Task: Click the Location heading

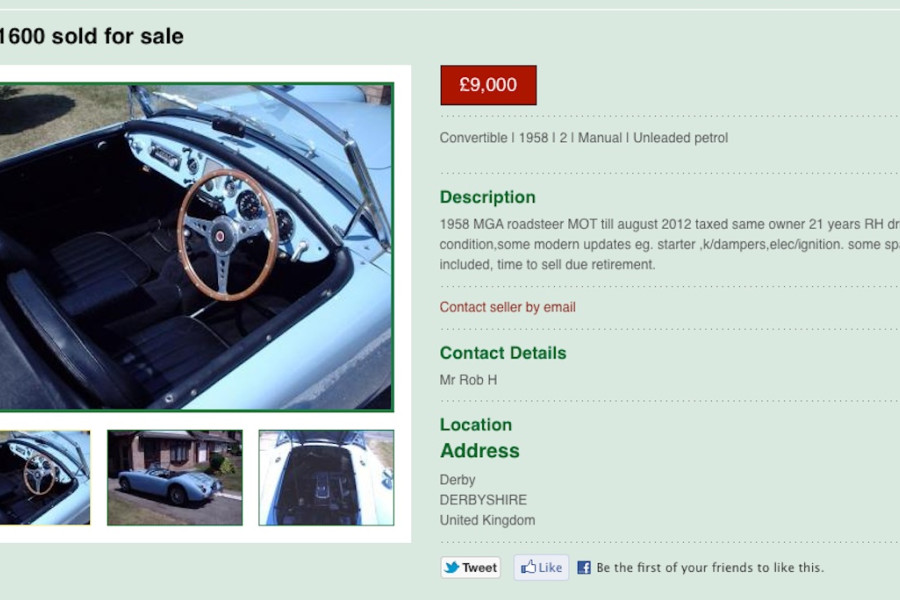Action: (x=476, y=424)
